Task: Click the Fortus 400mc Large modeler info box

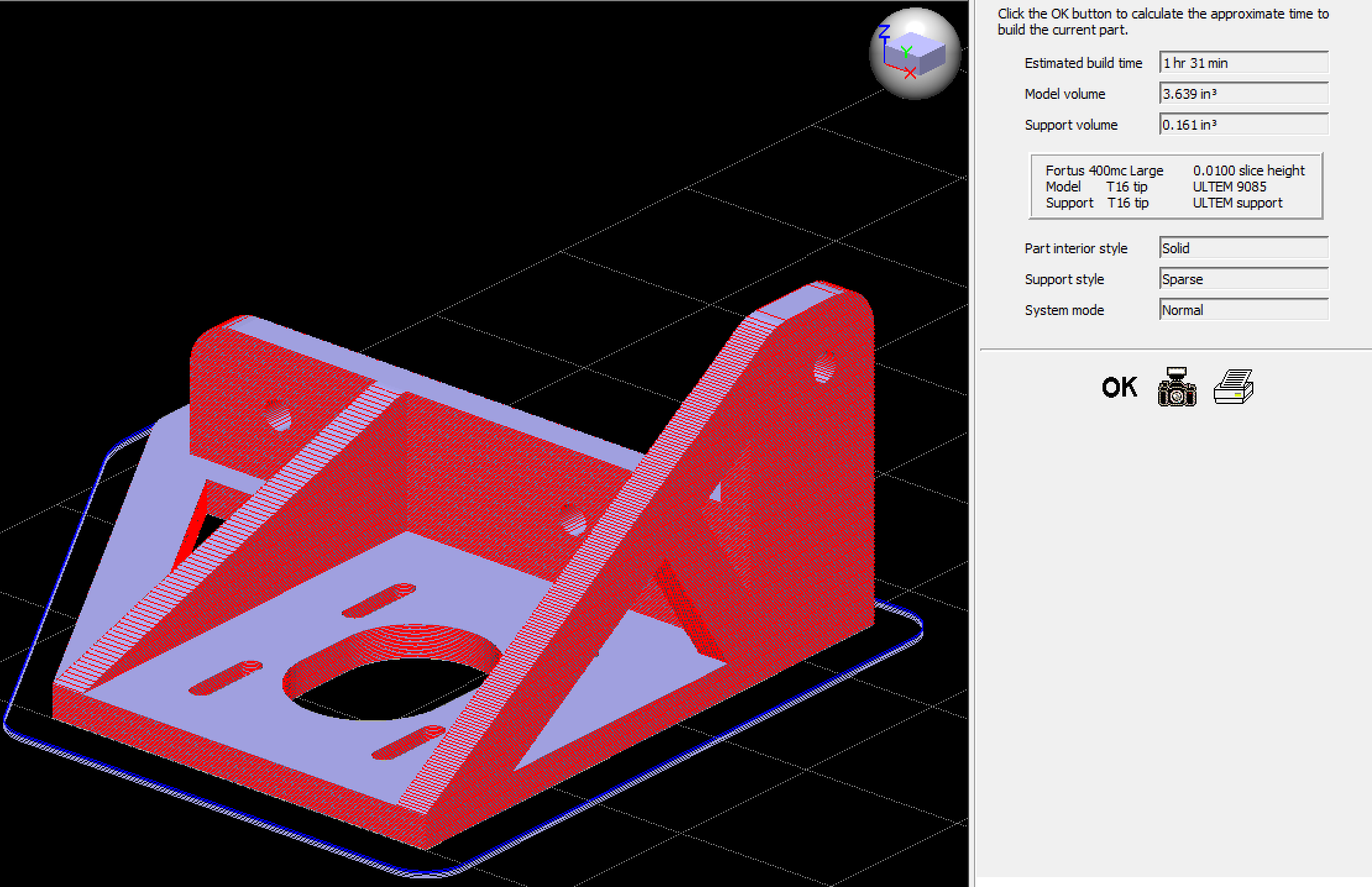Action: click(1104, 170)
